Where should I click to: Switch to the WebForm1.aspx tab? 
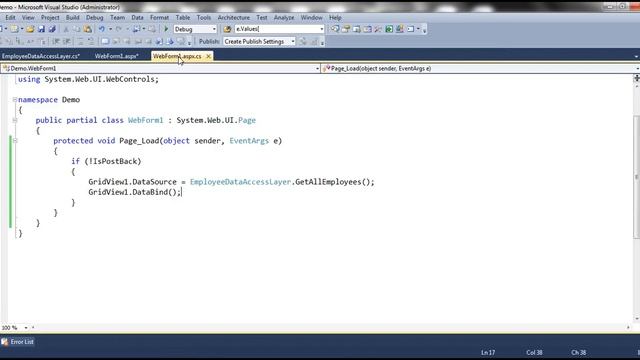pyautogui.click(x=117, y=56)
